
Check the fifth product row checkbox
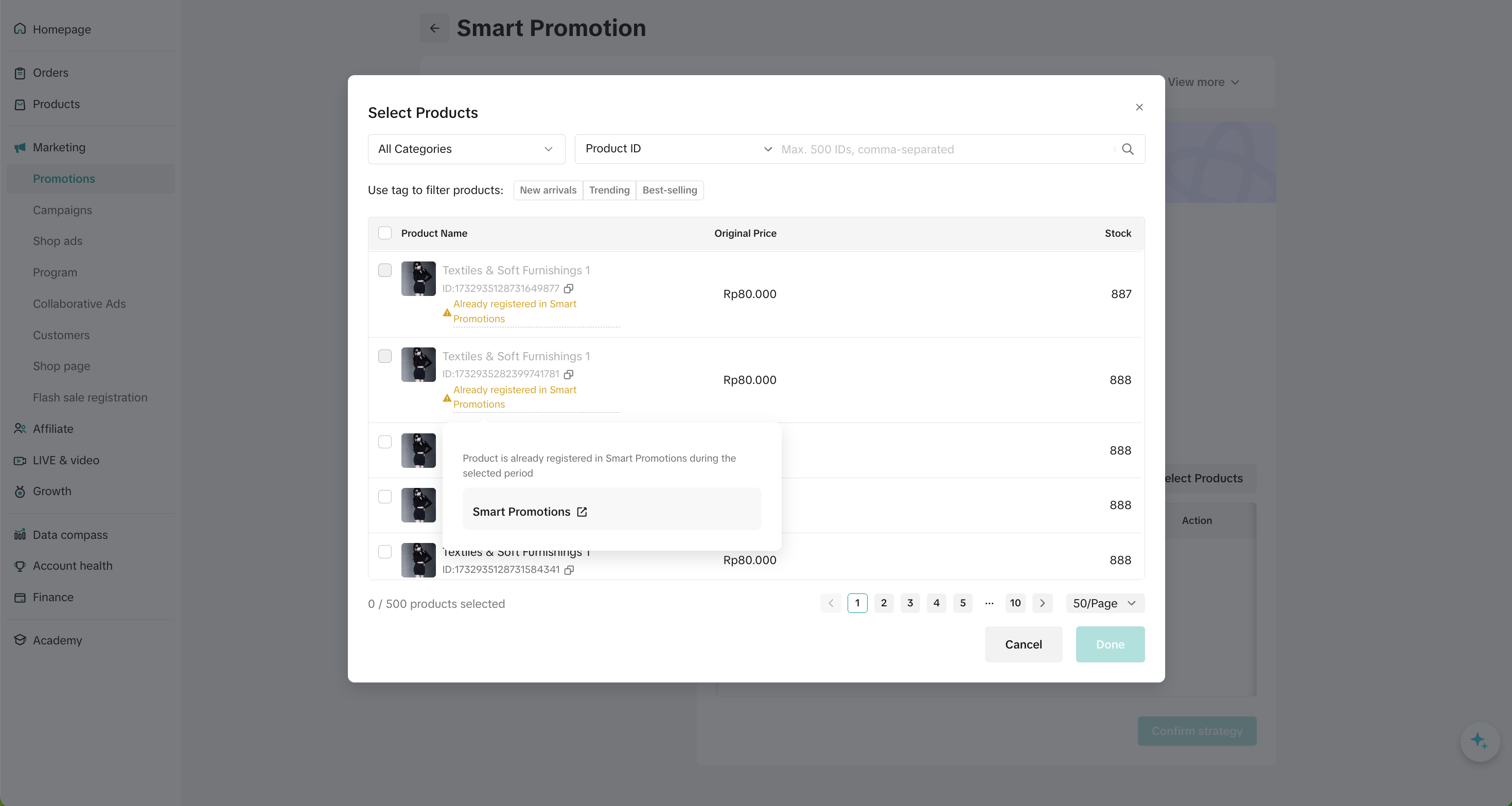(x=384, y=551)
